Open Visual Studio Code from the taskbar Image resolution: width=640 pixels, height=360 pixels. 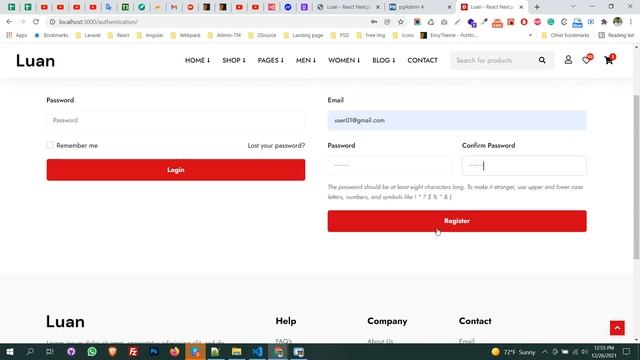tap(257, 351)
